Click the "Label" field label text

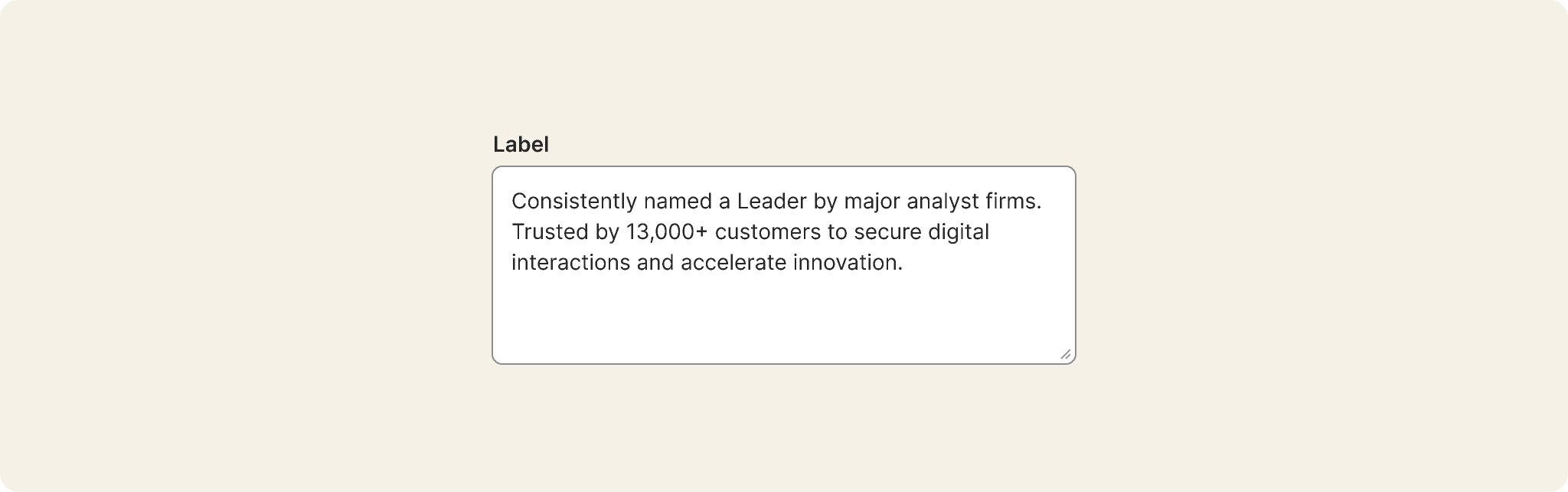521,144
